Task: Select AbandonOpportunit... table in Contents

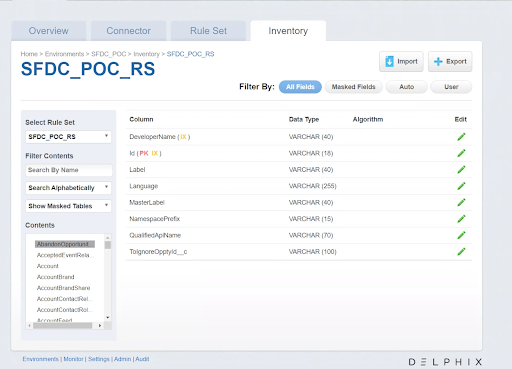Action: point(65,244)
